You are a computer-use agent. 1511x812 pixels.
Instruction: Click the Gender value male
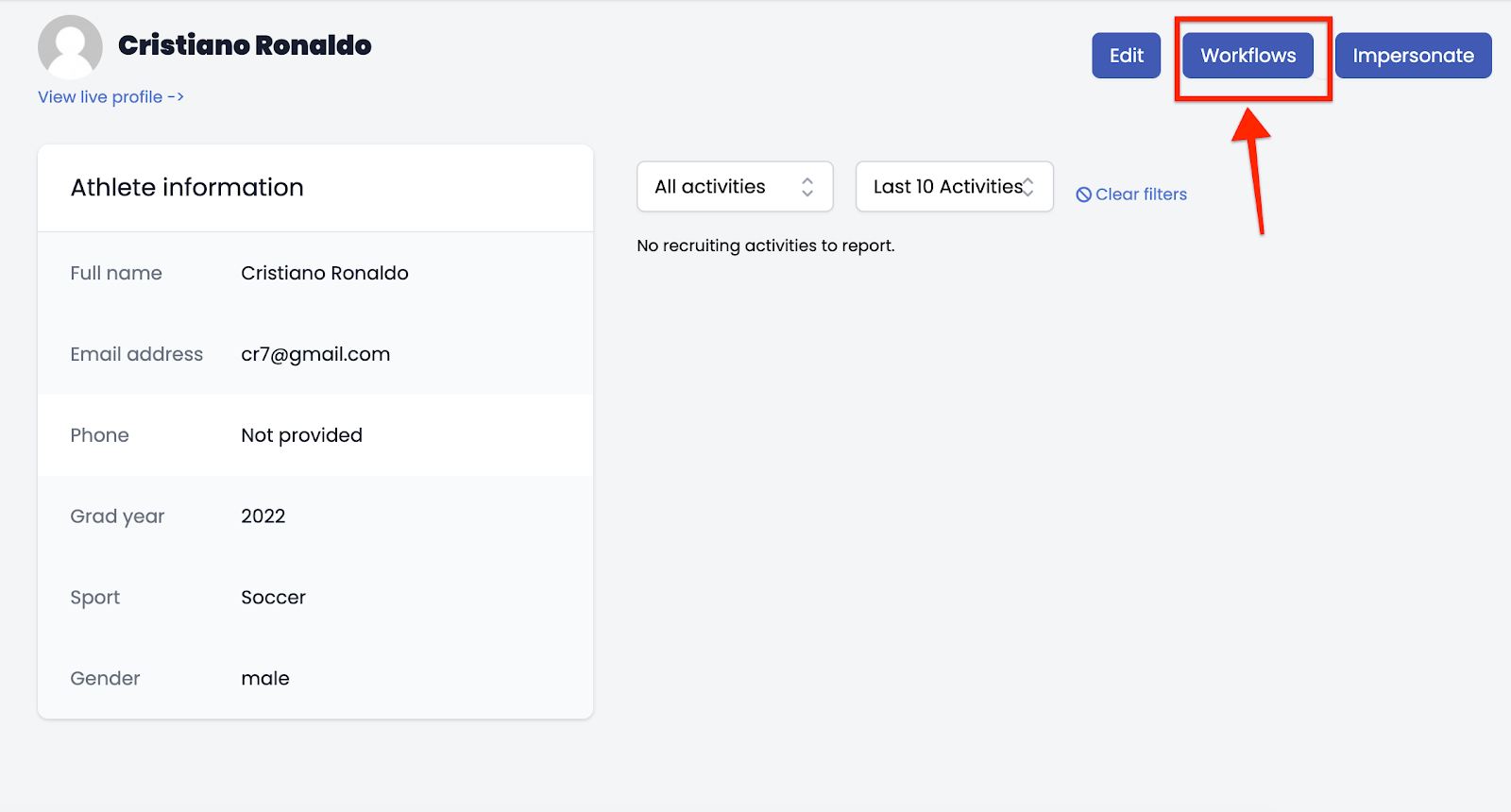[265, 679]
